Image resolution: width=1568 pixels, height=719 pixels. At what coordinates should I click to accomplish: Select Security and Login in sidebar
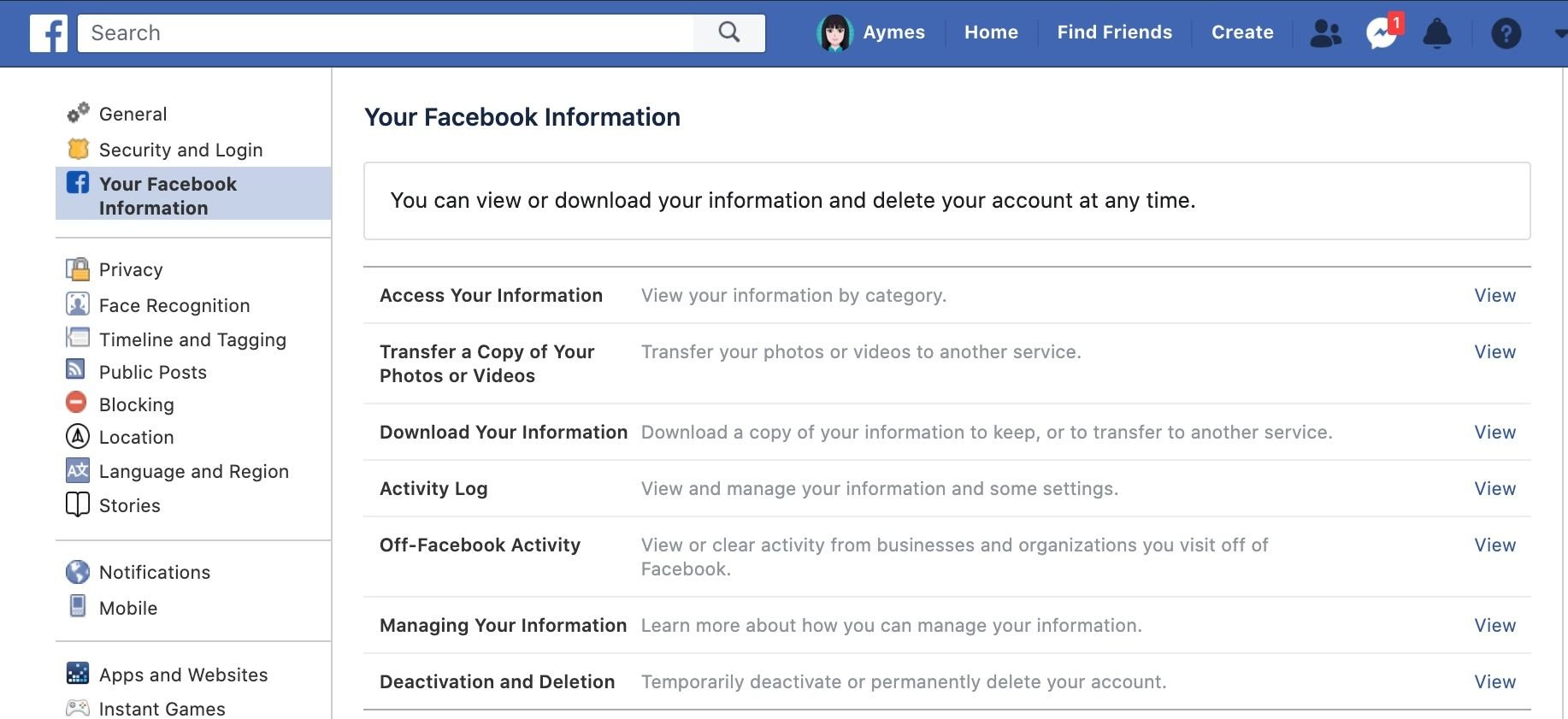click(180, 150)
